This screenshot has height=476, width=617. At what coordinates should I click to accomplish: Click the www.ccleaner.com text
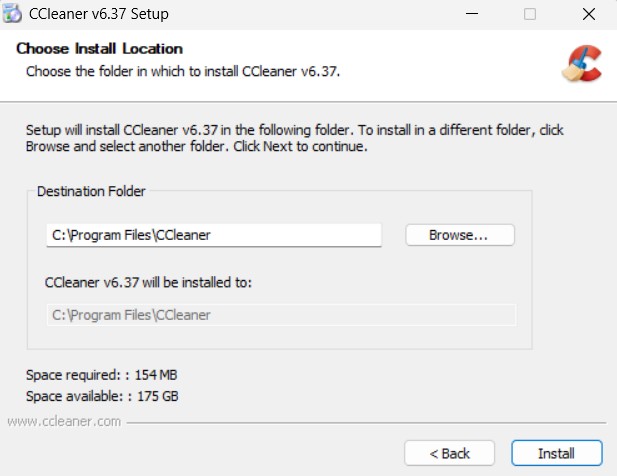point(64,421)
